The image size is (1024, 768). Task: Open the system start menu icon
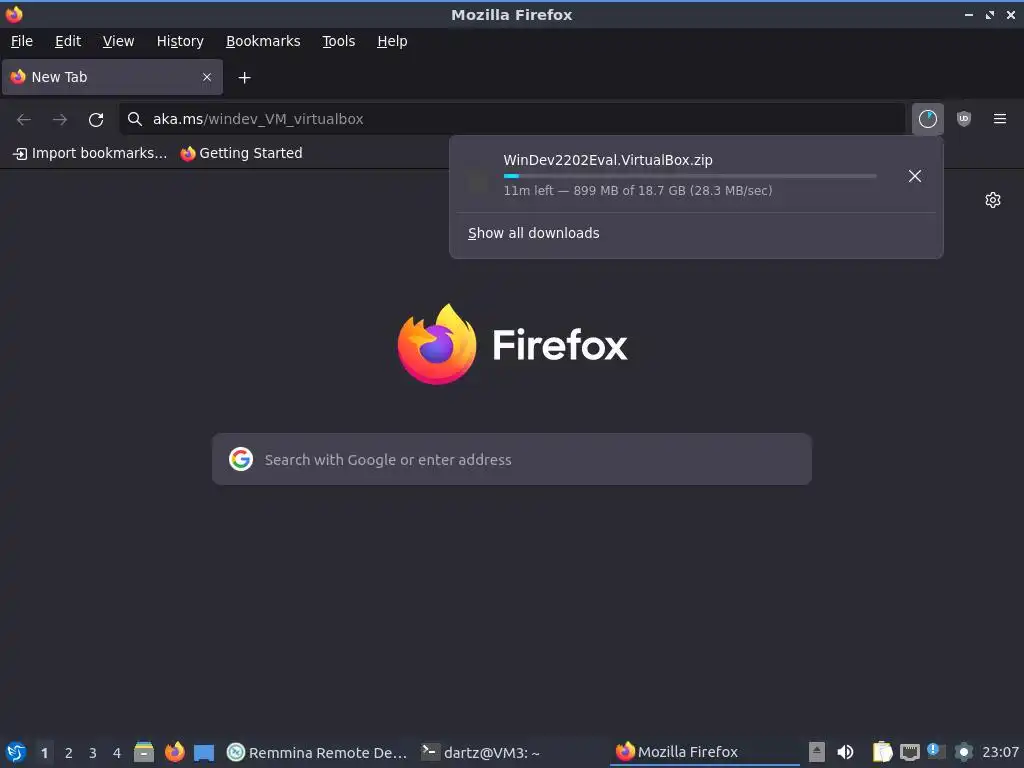[x=16, y=752]
